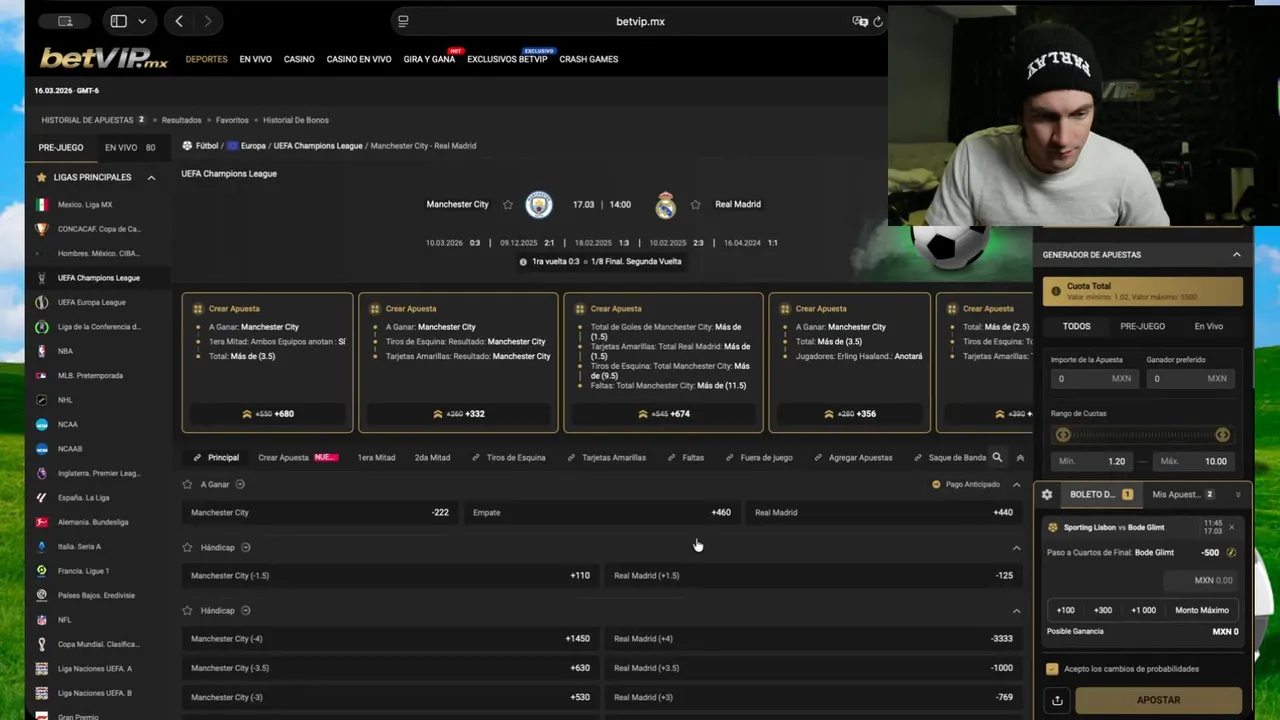
Task: Star the A Ganar market
Action: point(187,484)
